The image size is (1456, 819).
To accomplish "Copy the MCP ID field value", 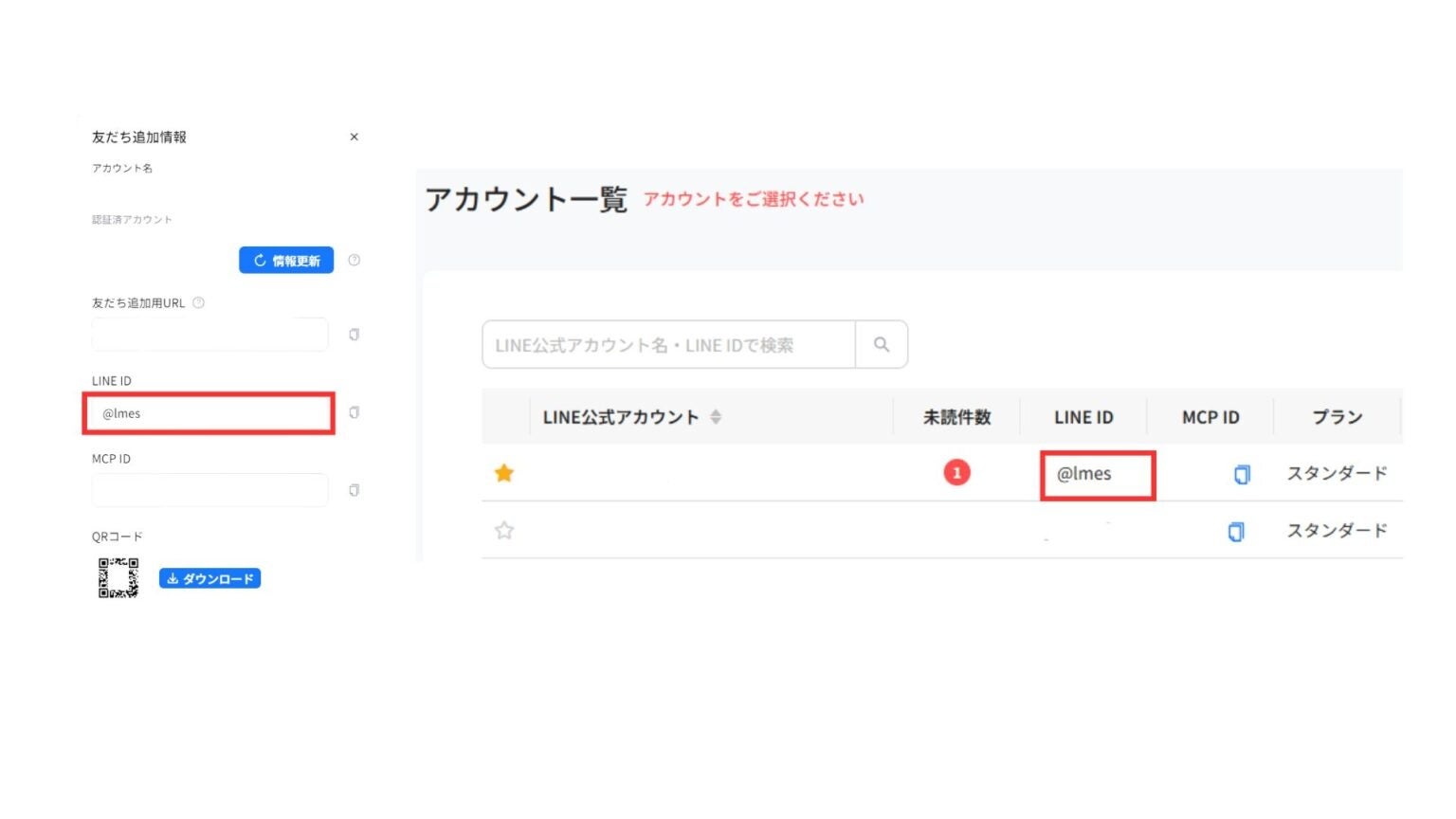I will coord(354,490).
